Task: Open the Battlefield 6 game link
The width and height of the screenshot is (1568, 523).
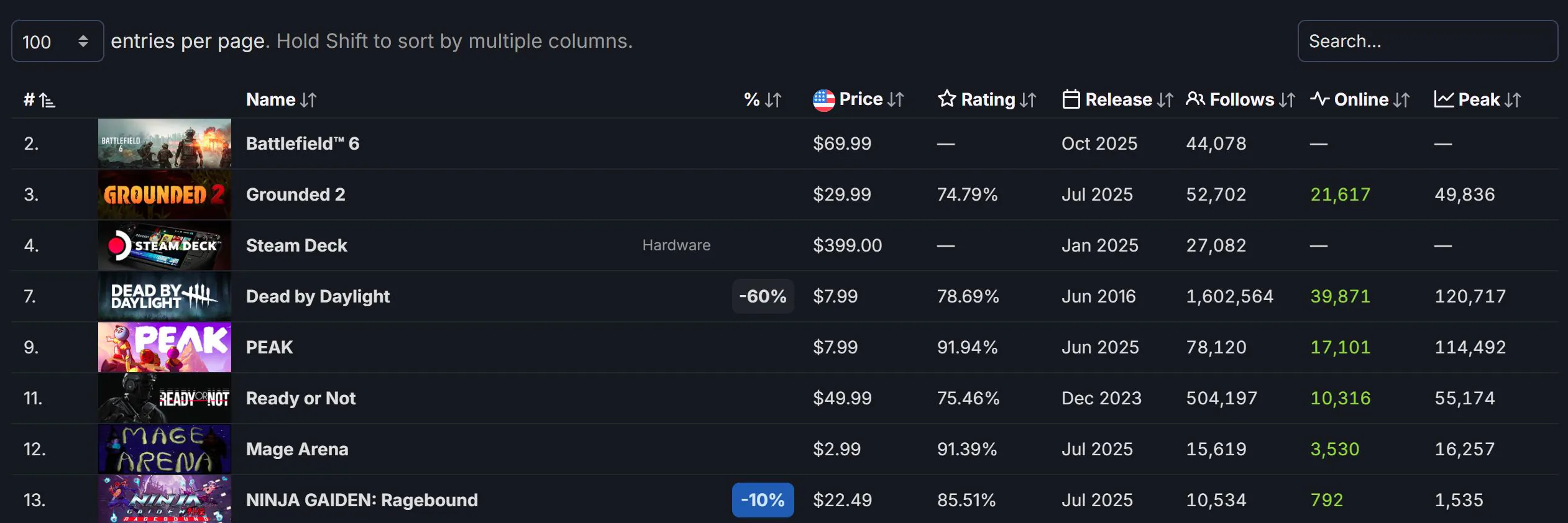Action: pos(303,143)
